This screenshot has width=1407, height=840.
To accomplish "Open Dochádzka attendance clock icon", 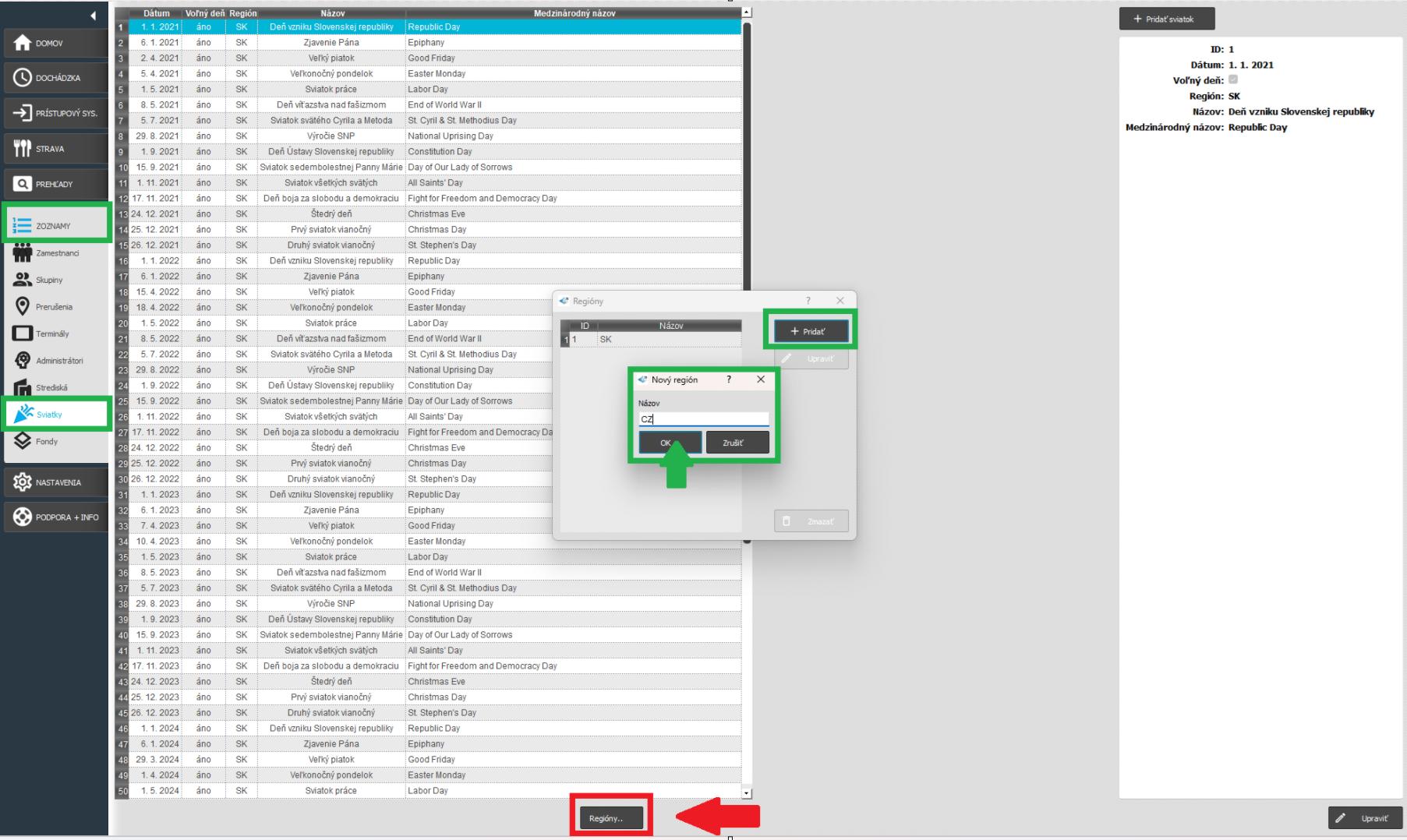I will (23, 78).
